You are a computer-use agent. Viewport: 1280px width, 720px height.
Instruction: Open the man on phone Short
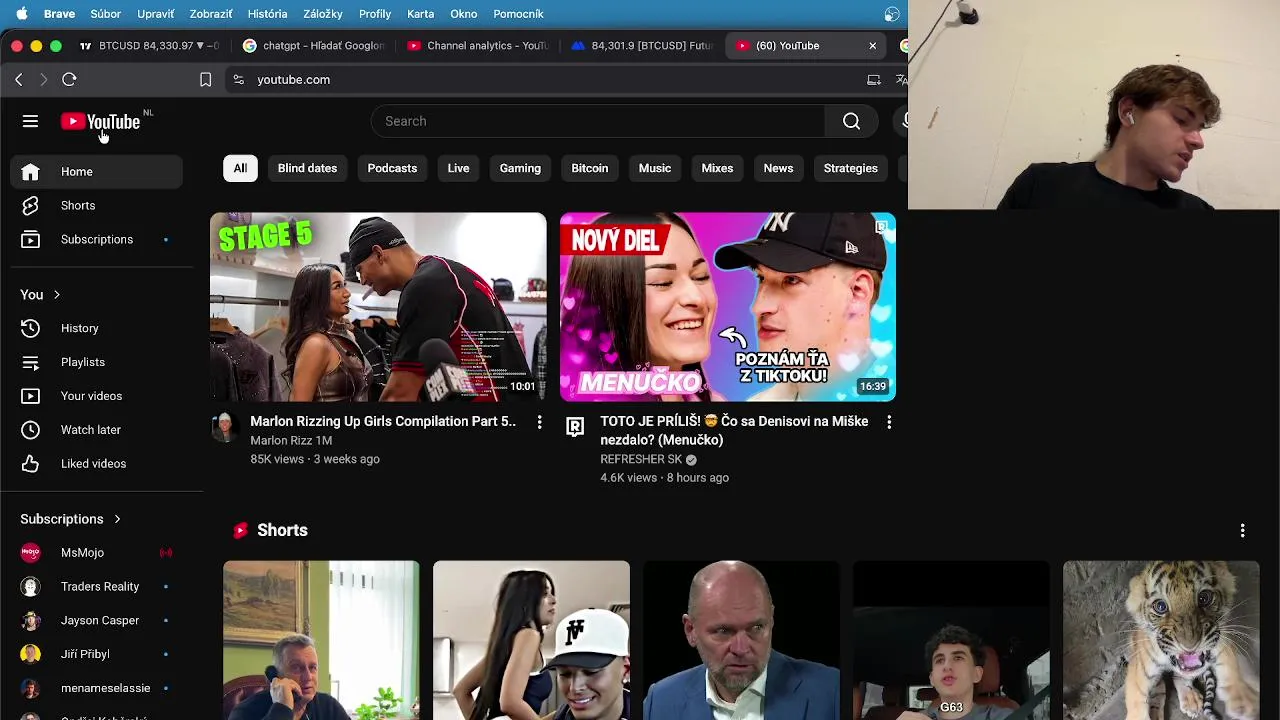pyautogui.click(x=321, y=640)
